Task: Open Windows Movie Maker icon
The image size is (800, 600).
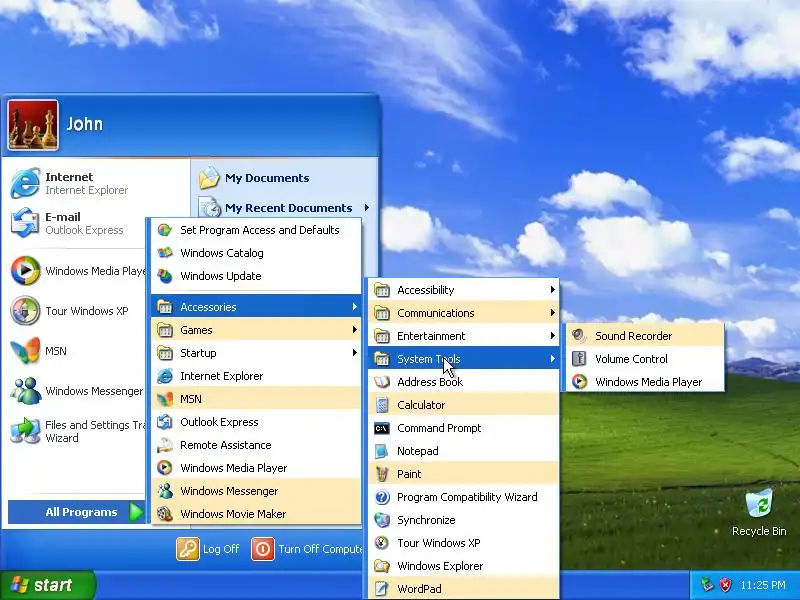Action: coord(164,514)
